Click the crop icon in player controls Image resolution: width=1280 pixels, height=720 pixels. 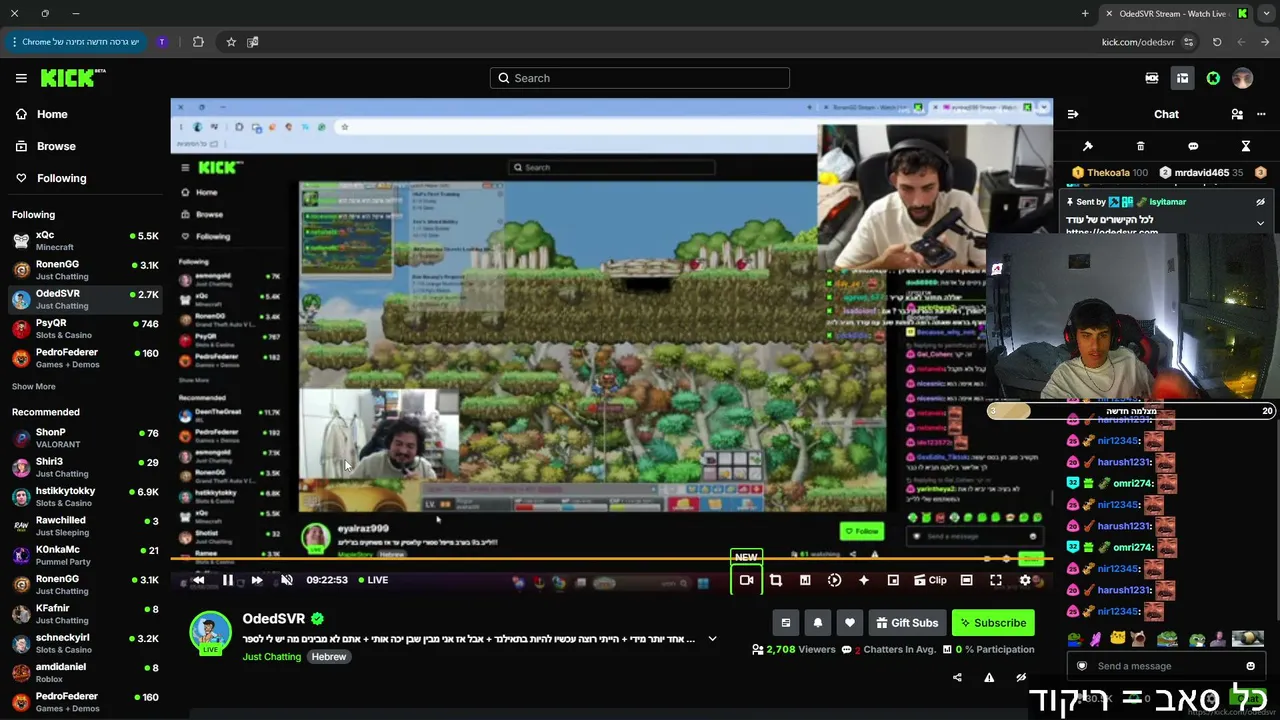tap(775, 580)
